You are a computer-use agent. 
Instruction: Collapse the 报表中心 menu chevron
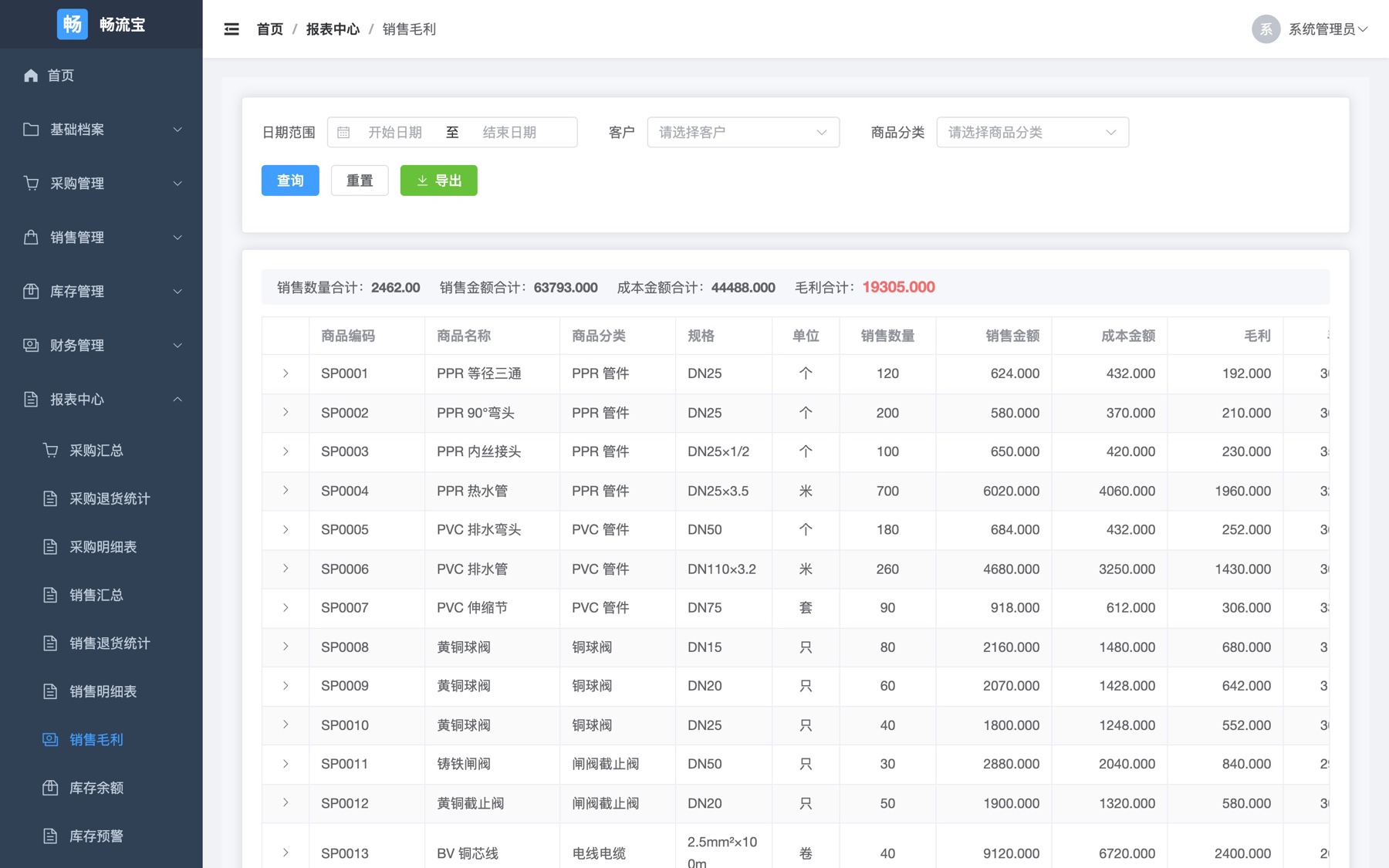pos(177,399)
